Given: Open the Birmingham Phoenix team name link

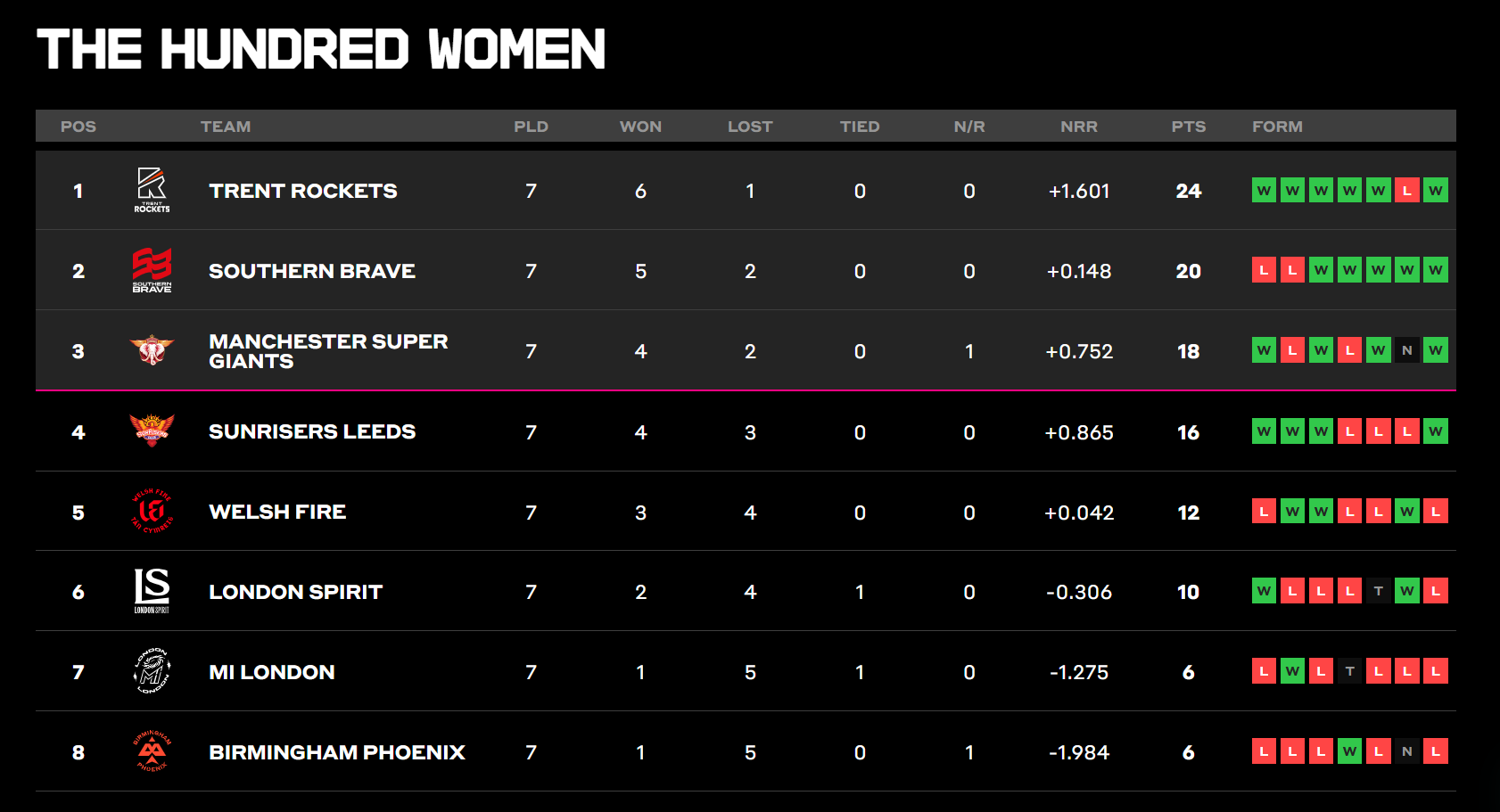Looking at the screenshot, I should coord(337,752).
